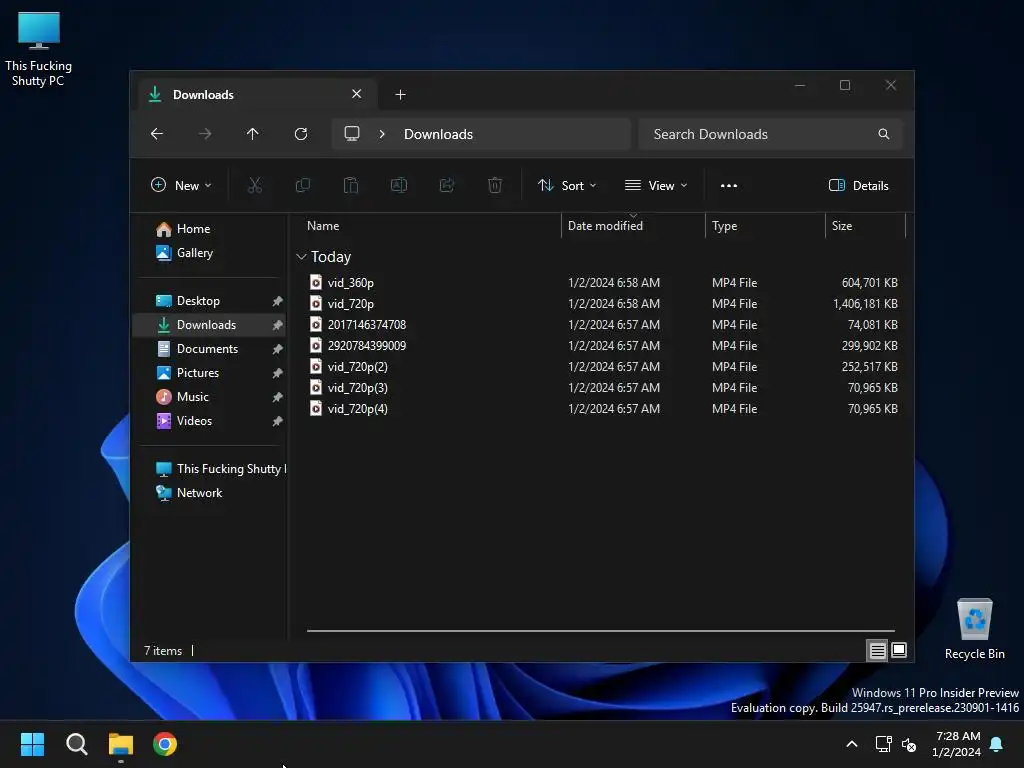Select Downloads in the sidebar
This screenshot has height=768, width=1024.
[x=210, y=325]
